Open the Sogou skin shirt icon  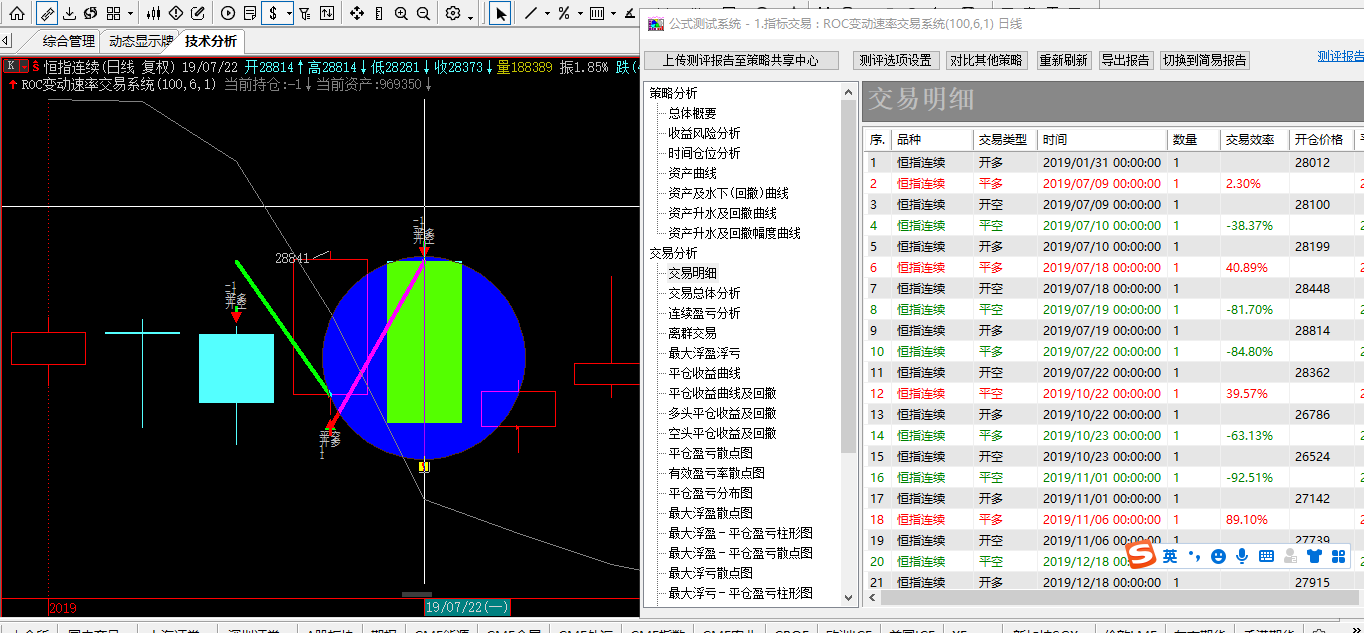[x=1314, y=556]
